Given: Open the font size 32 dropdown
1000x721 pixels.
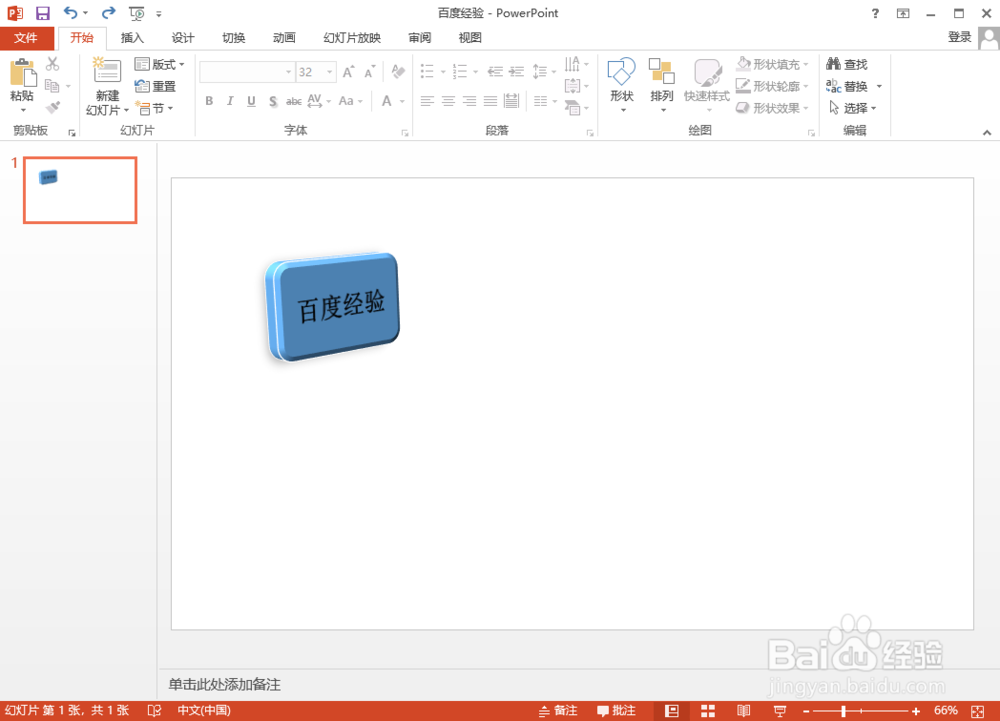Looking at the screenshot, I should coord(329,72).
